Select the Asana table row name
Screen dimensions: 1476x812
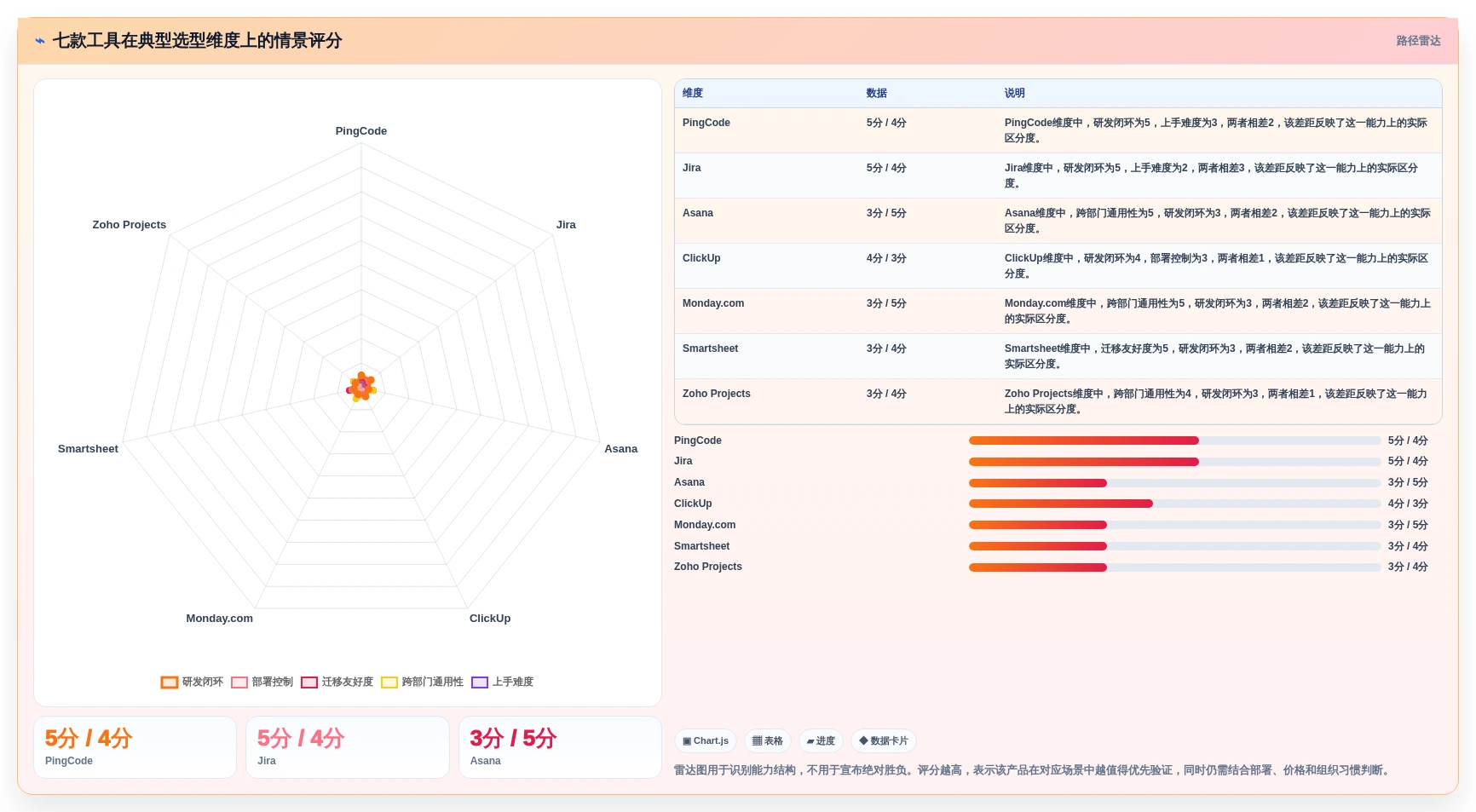coord(698,213)
